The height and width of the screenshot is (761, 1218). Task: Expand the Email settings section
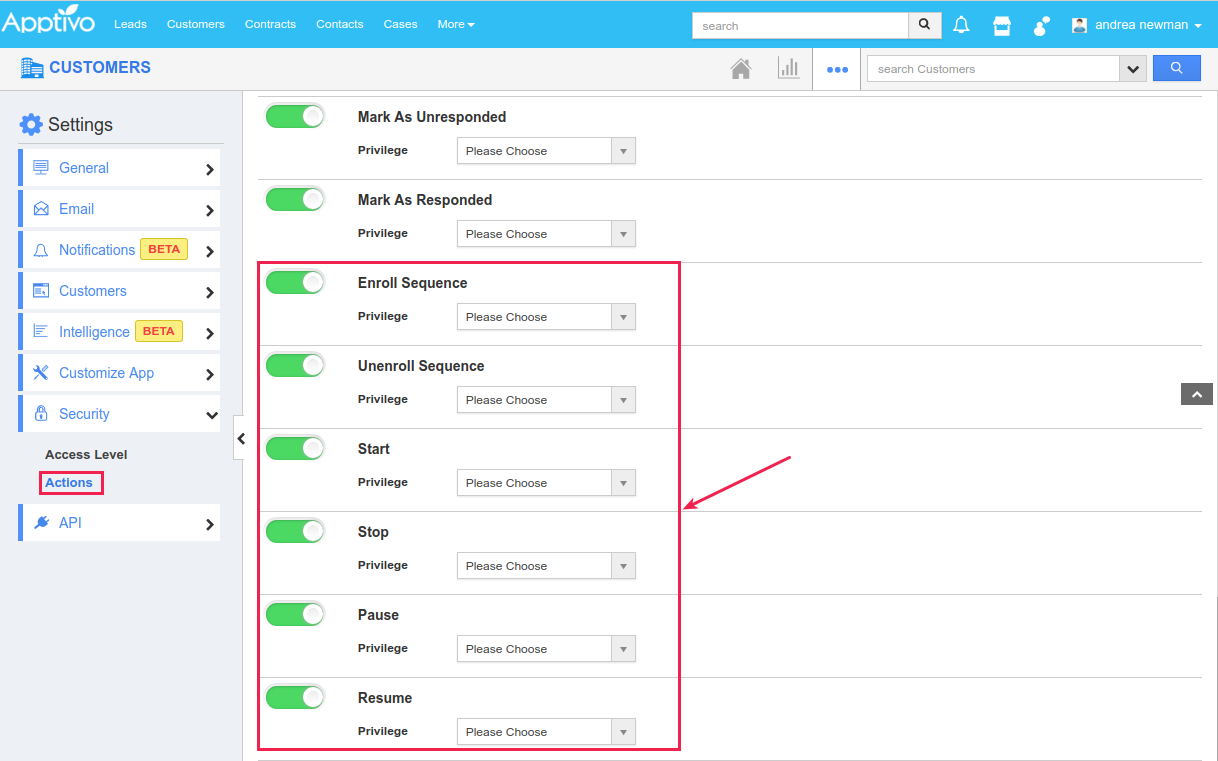coord(120,209)
